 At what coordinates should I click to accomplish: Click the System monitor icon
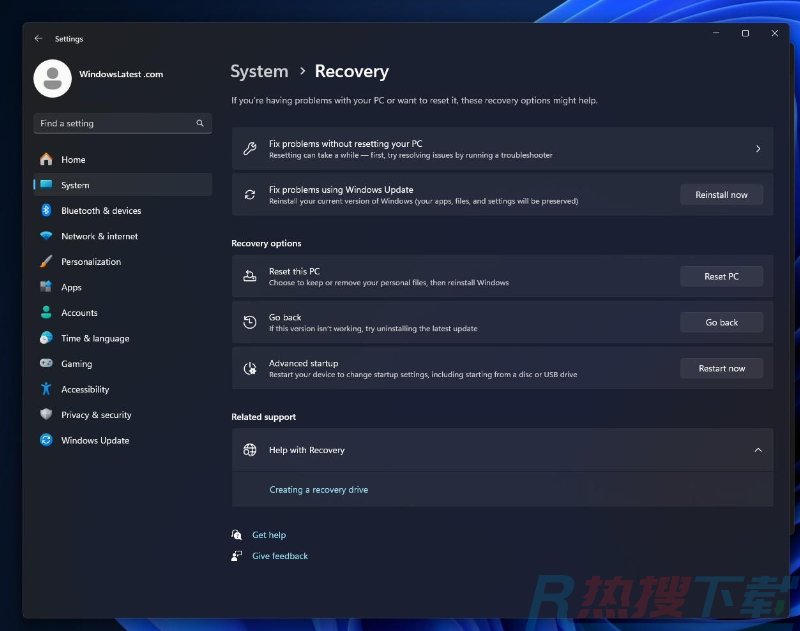pos(46,185)
